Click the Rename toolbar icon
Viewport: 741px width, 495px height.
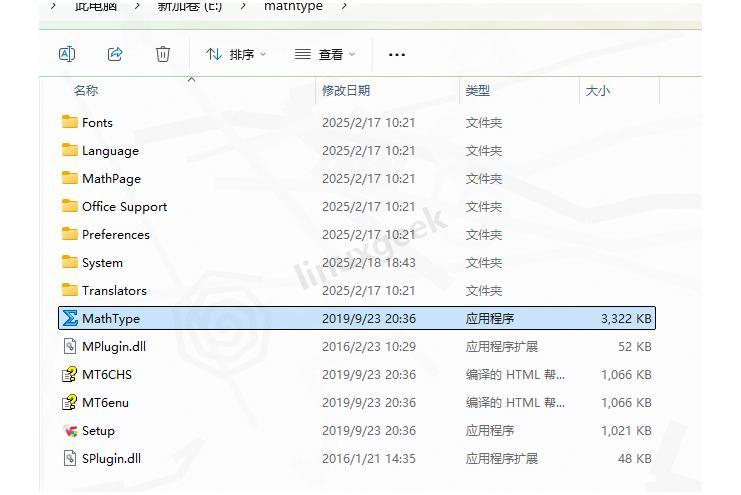coord(67,54)
